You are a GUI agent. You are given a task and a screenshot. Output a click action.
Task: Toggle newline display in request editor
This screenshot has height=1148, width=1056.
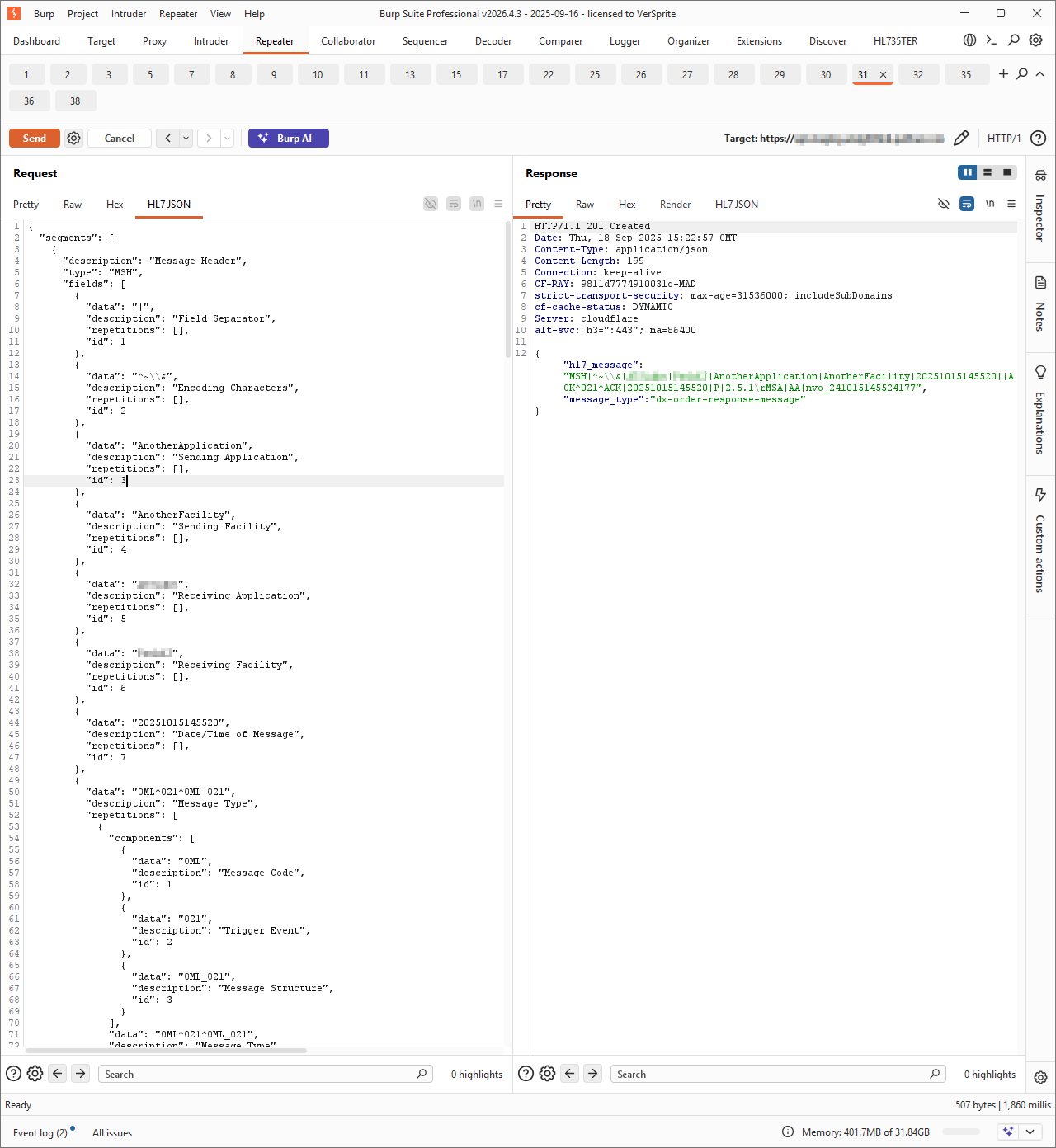tap(477, 204)
